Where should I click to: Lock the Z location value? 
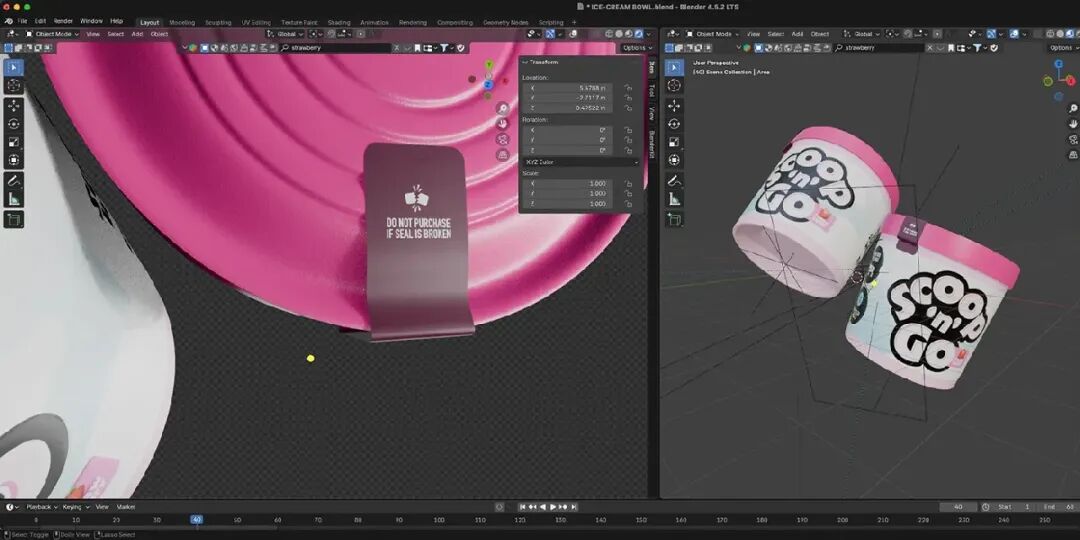627,108
